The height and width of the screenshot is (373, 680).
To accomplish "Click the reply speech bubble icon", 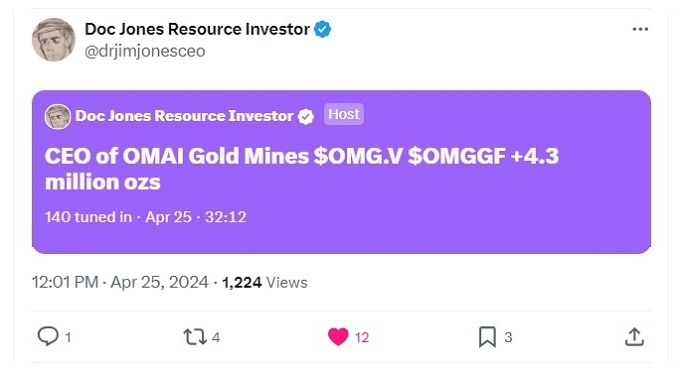I will coord(48,336).
